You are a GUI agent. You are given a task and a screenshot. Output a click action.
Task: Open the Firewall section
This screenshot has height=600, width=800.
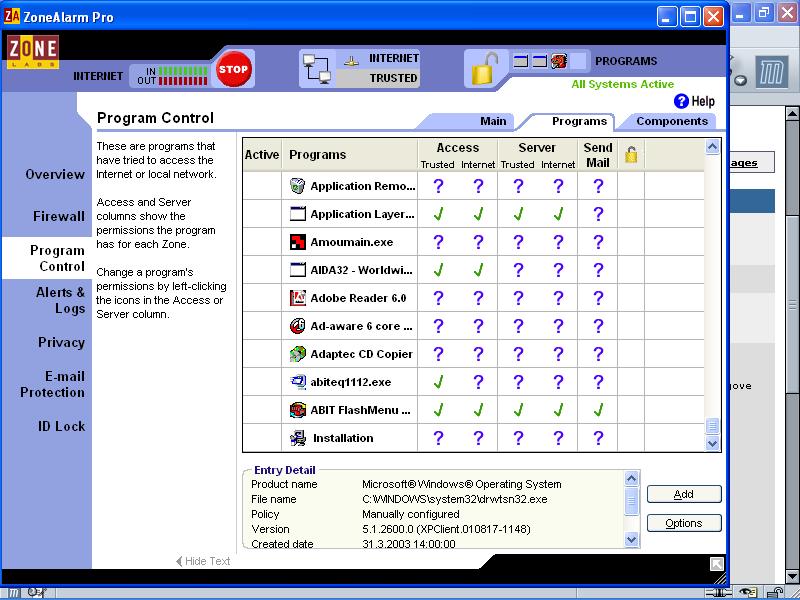[59, 216]
